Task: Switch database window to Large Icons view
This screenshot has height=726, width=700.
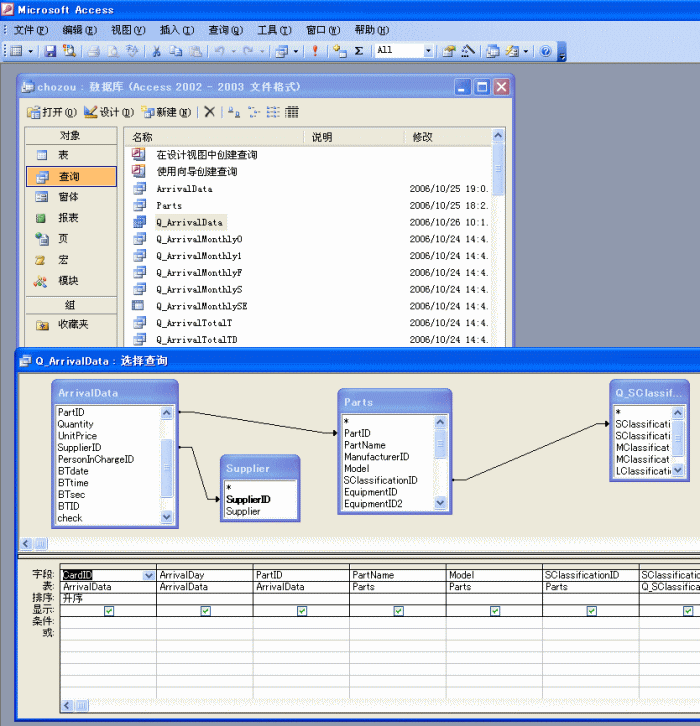Action: point(234,112)
